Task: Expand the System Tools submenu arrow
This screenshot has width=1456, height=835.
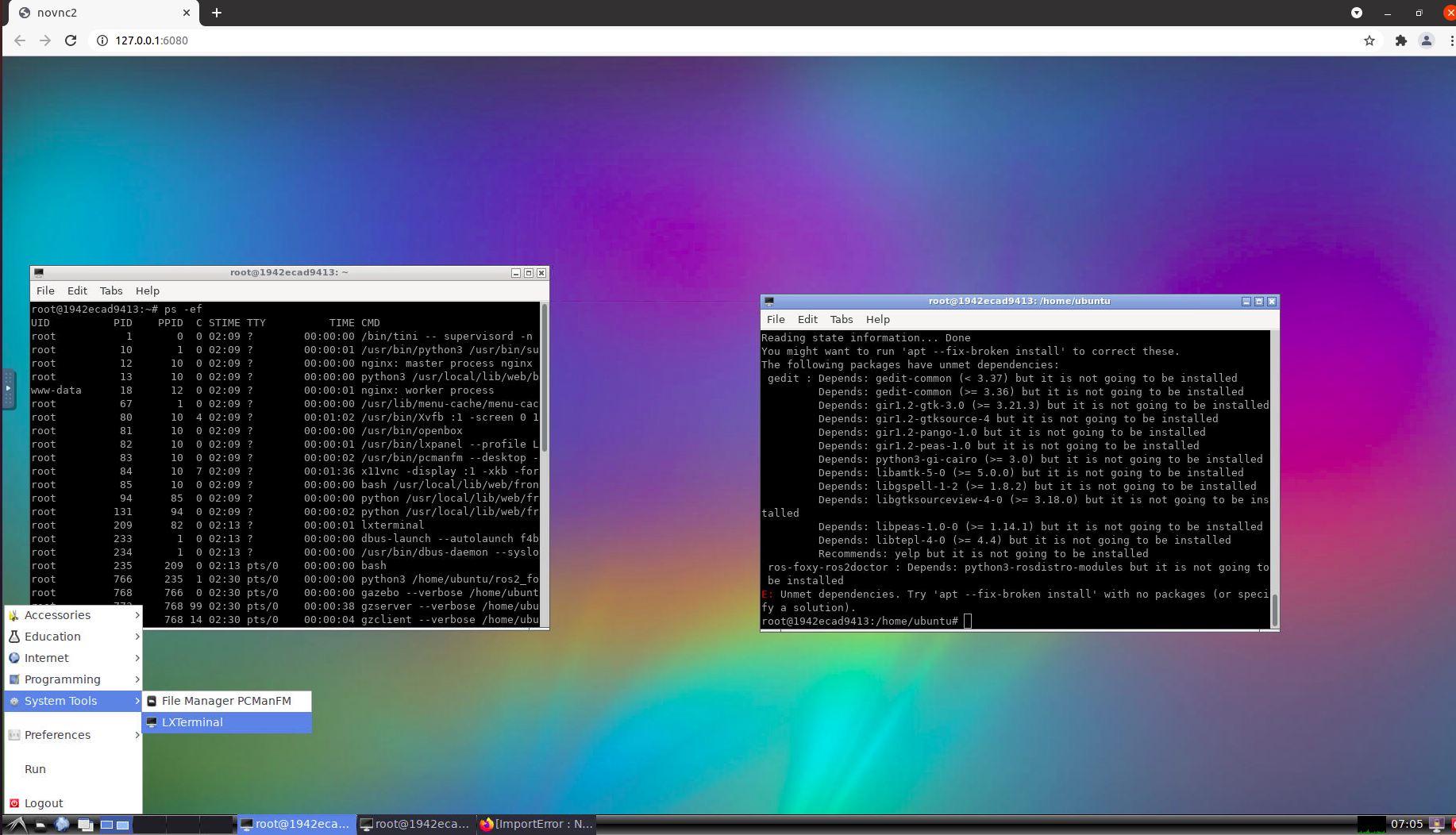Action: click(137, 701)
